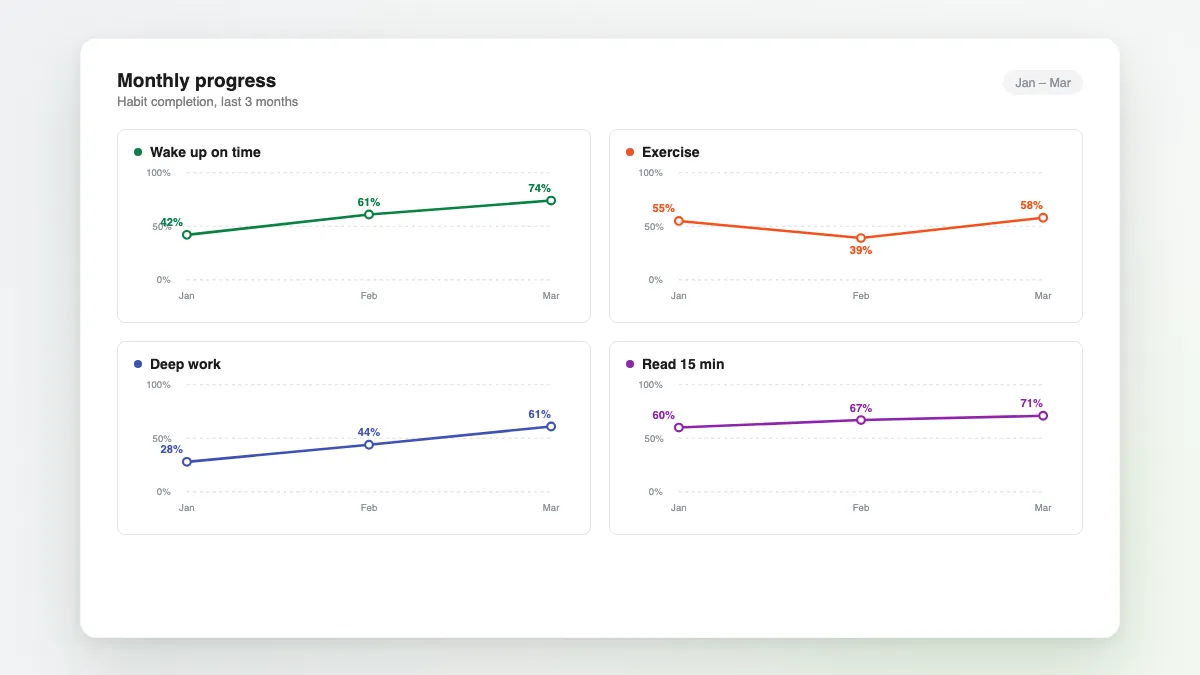1200x675 pixels.
Task: Click the Monthly progress heading
Action: [196, 81]
